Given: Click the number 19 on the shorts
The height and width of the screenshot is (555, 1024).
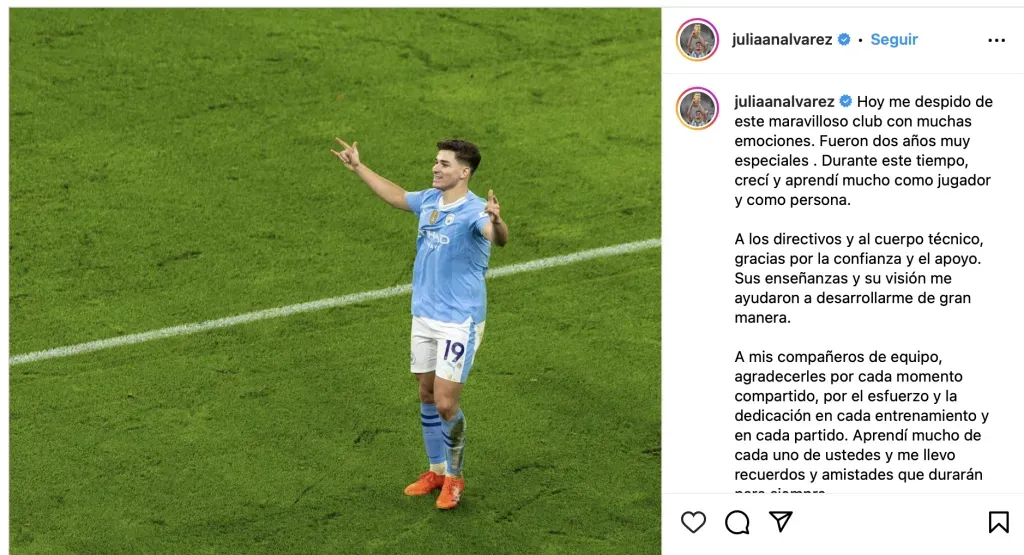Looking at the screenshot, I should pos(453,351).
